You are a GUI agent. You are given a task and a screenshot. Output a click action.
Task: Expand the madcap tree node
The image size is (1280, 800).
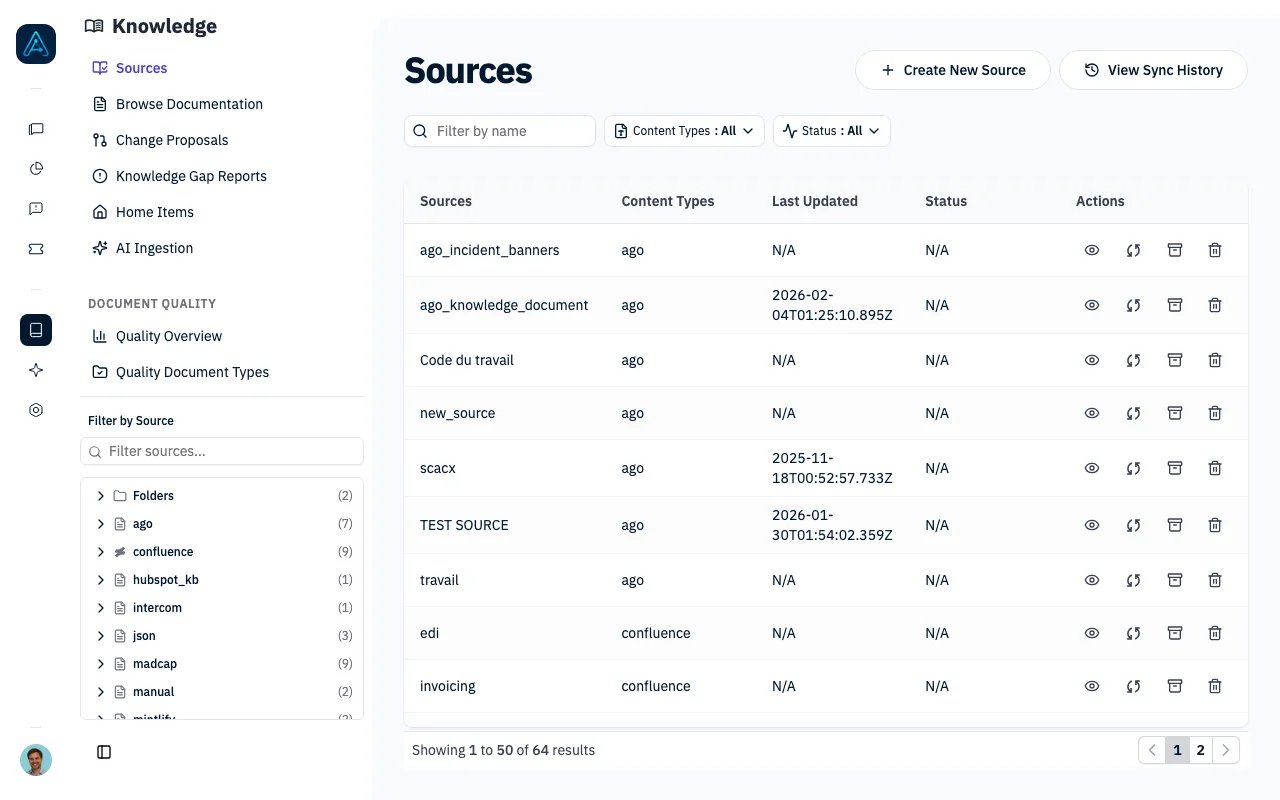(x=100, y=664)
